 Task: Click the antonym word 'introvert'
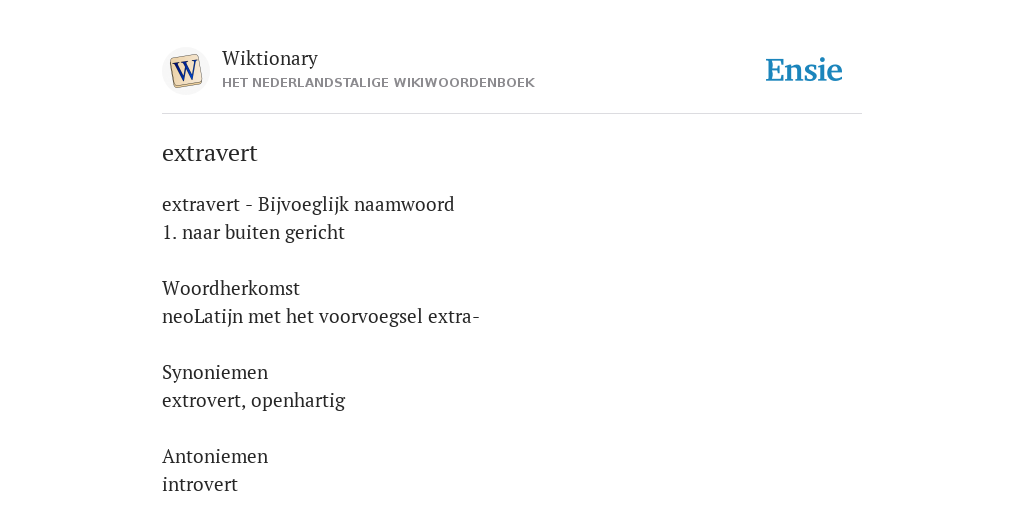pos(200,485)
